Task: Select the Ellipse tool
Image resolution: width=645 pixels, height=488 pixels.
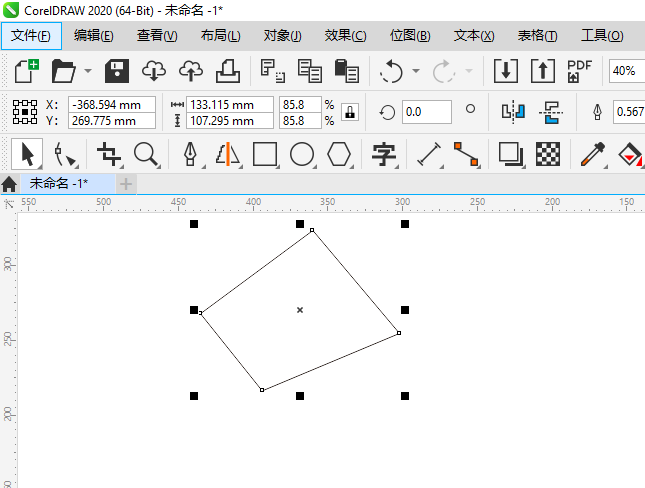Action: tap(302, 154)
